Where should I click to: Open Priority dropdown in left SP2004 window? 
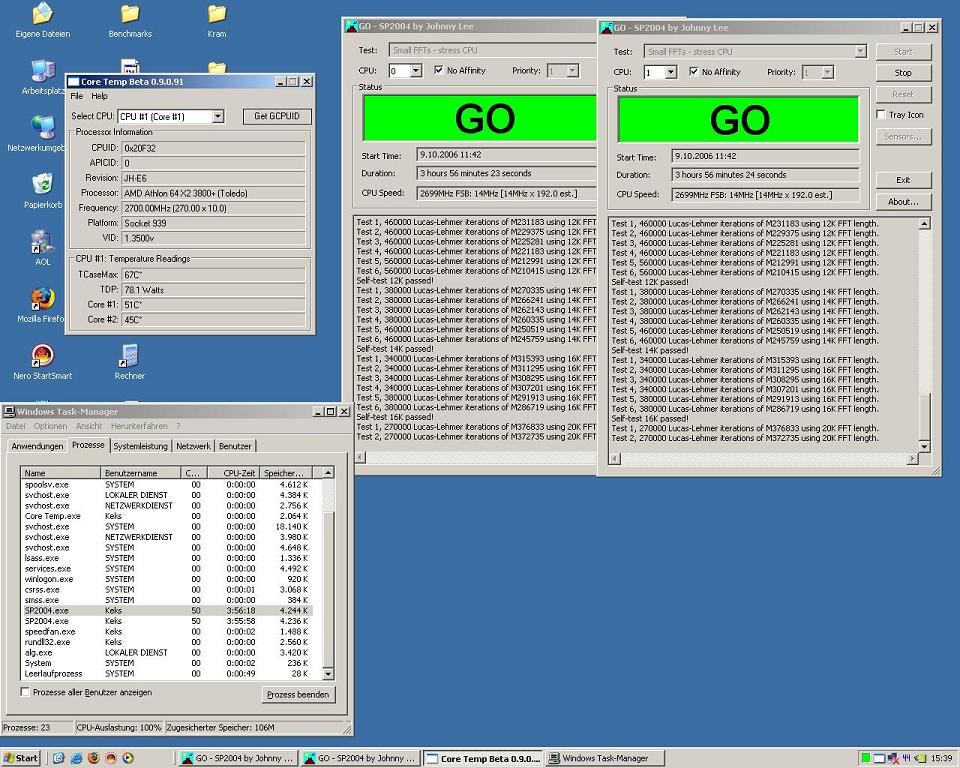tap(572, 71)
